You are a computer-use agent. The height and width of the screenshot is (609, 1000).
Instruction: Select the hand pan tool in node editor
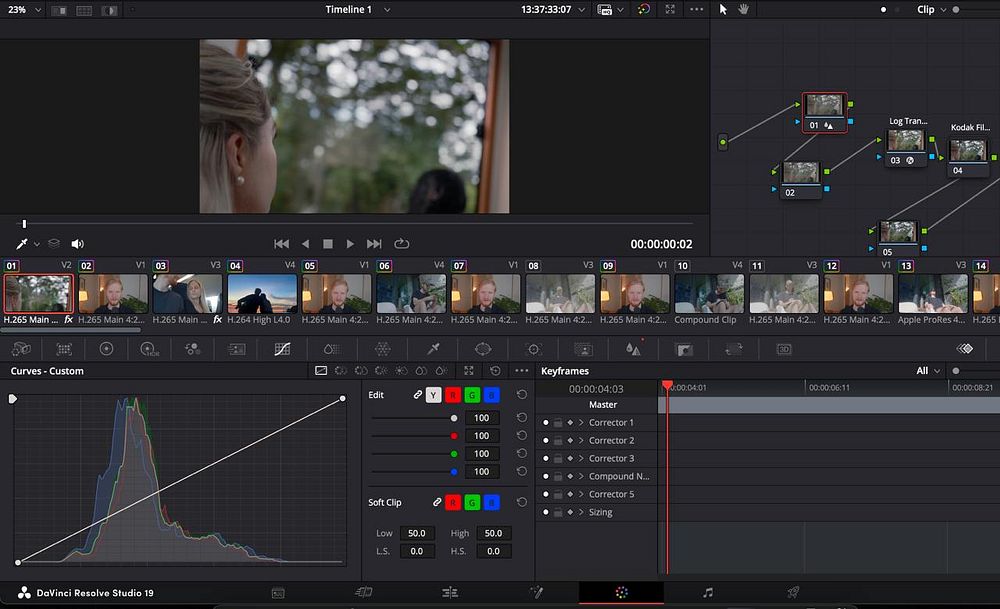[743, 9]
